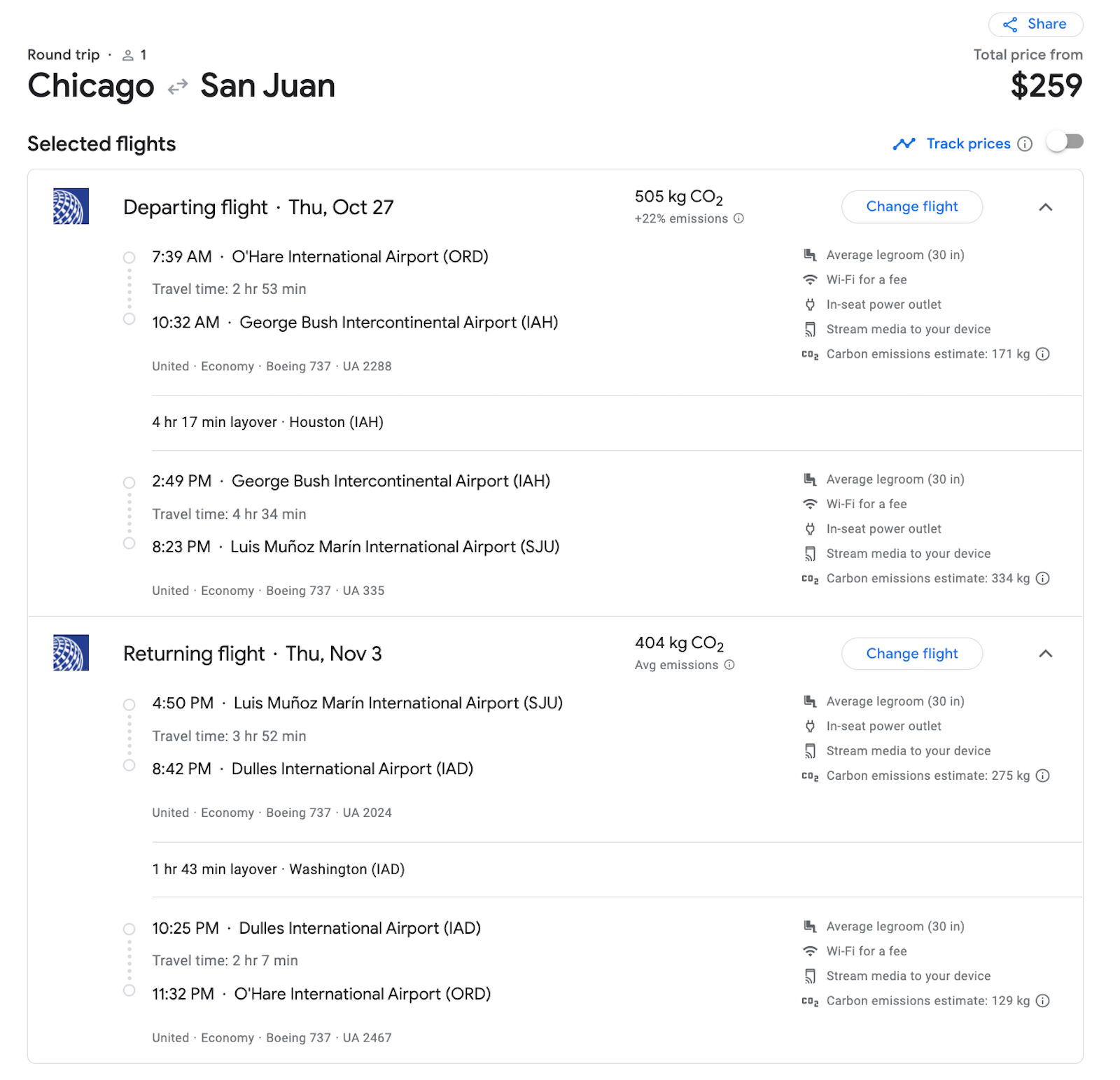Image resolution: width=1120 pixels, height=1080 pixels.
Task: Collapse the Departing flight details
Action: [1045, 206]
